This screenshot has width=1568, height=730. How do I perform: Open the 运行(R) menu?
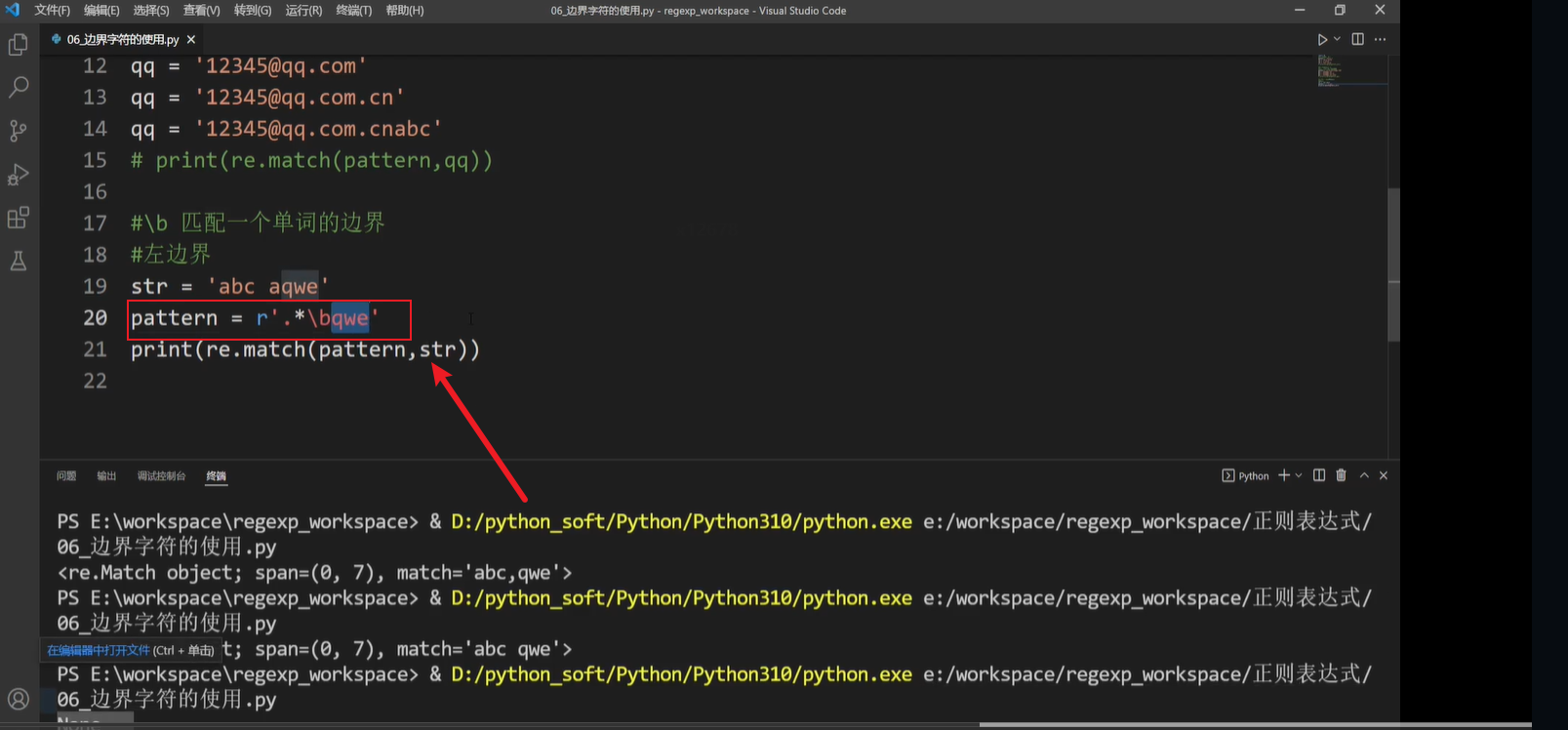pyautogui.click(x=303, y=10)
